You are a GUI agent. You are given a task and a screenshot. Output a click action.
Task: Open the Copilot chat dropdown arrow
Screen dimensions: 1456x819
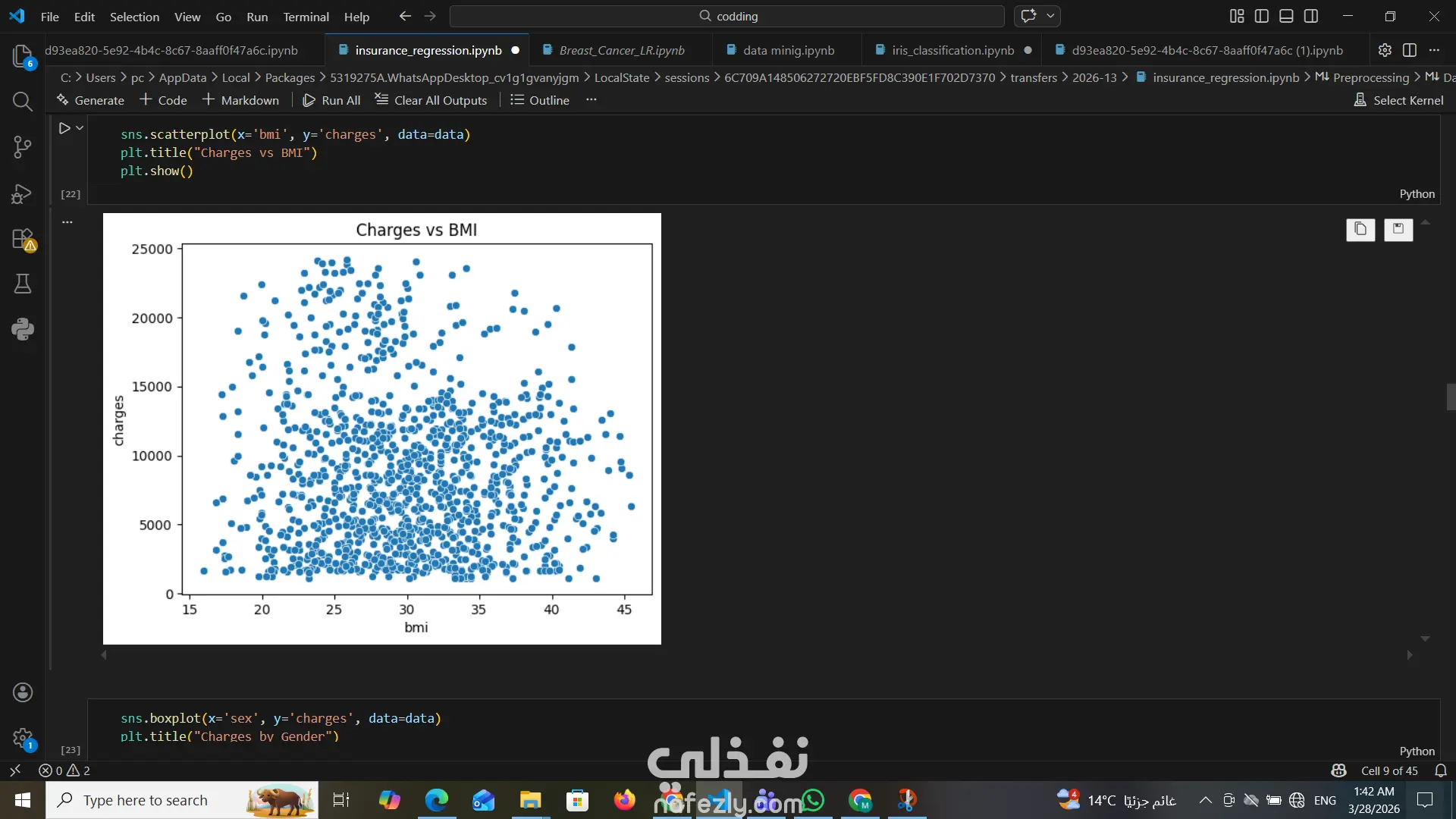(1050, 16)
